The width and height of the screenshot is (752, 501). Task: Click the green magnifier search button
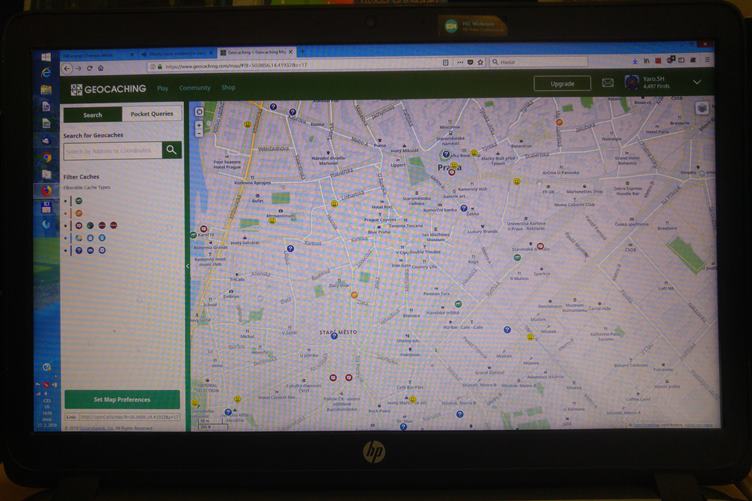pos(172,150)
